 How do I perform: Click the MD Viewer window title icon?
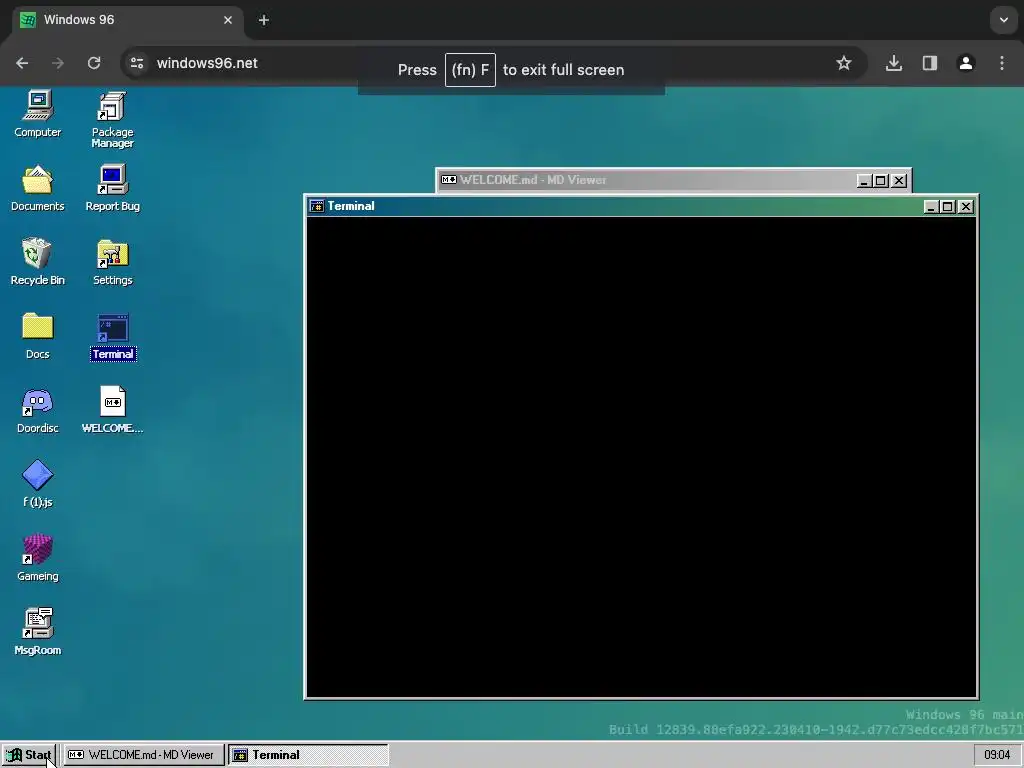(x=449, y=180)
